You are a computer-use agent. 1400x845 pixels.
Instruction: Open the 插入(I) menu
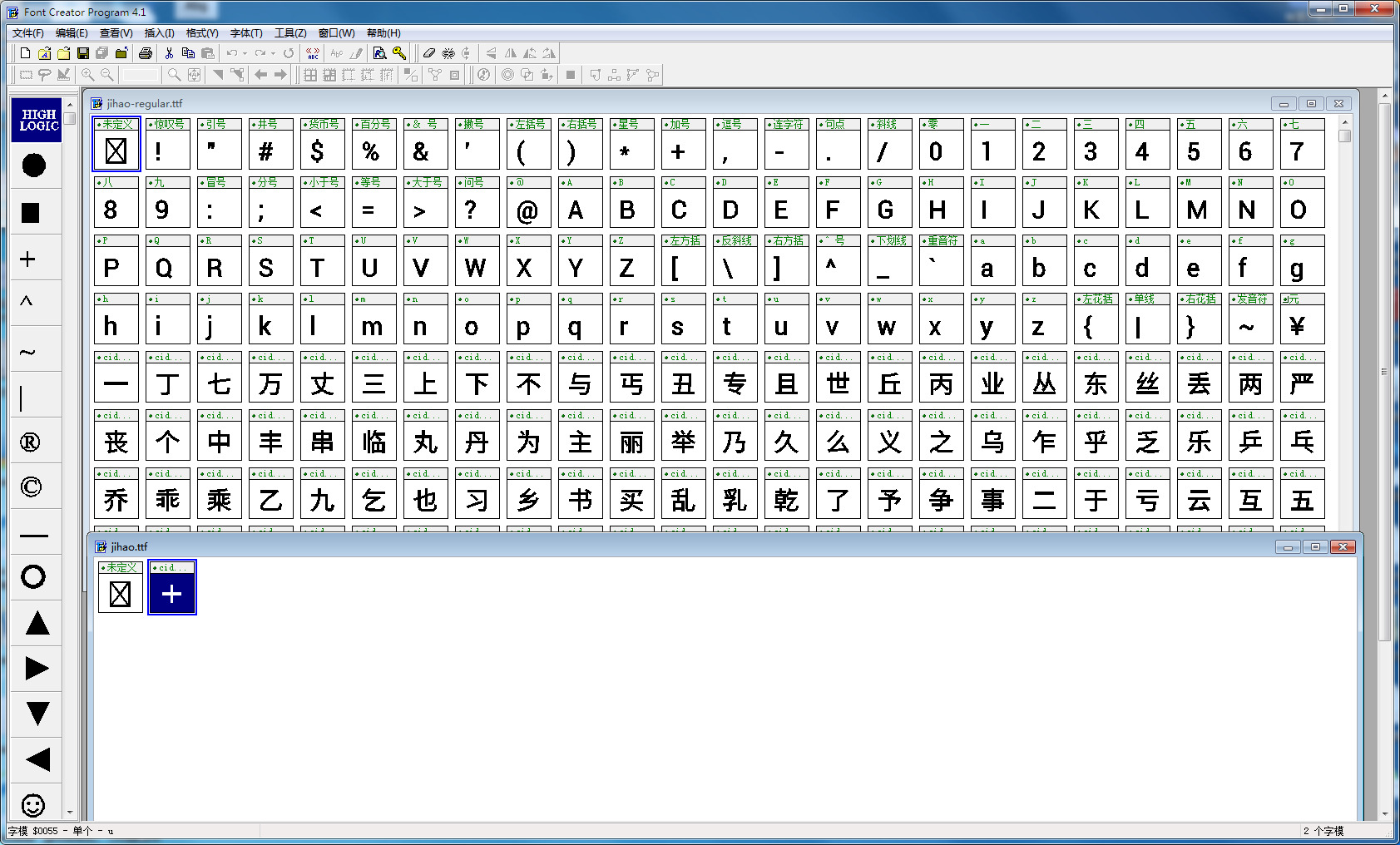coord(160,33)
